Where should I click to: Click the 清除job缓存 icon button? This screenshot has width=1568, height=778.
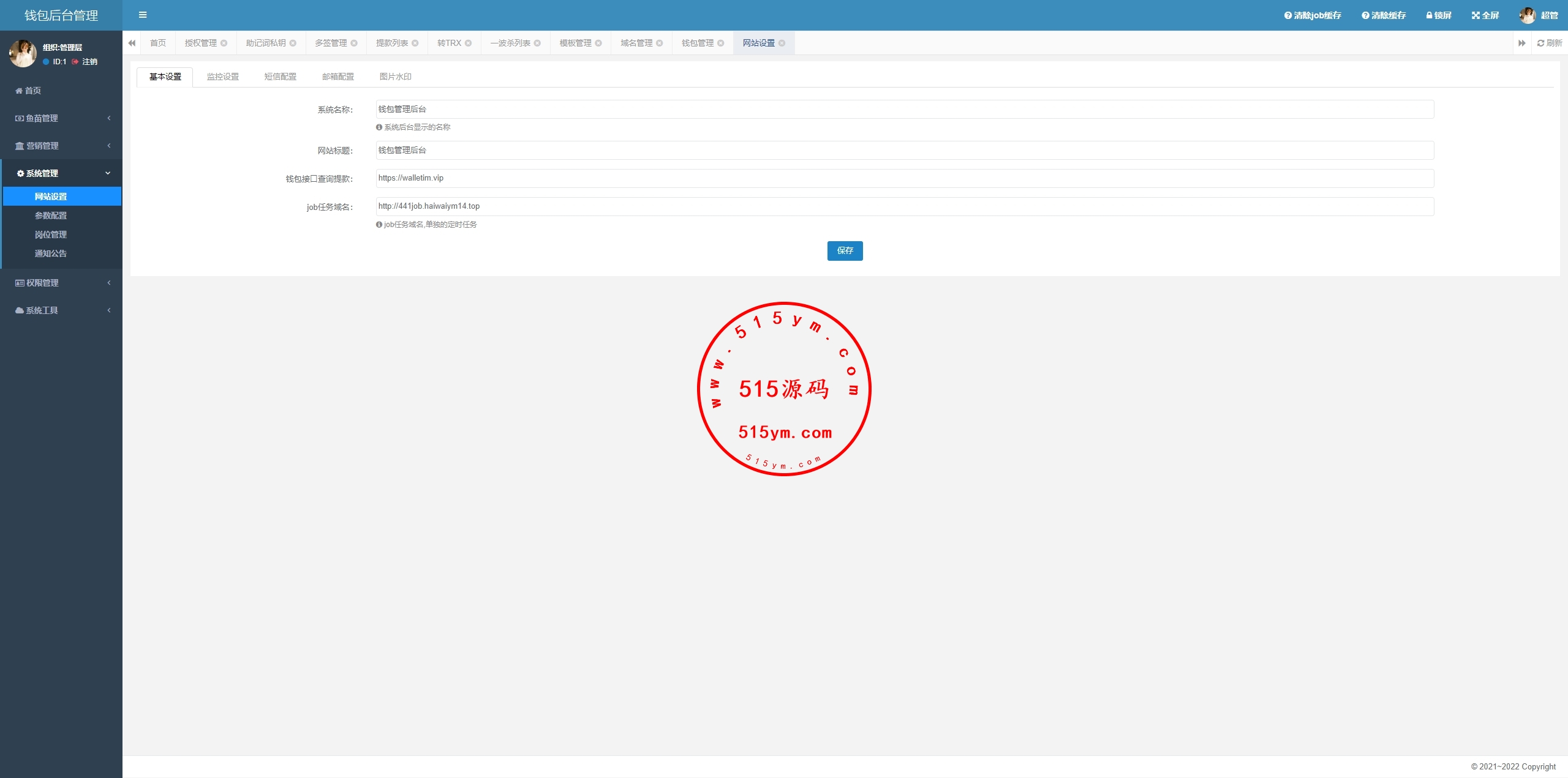pos(1288,15)
